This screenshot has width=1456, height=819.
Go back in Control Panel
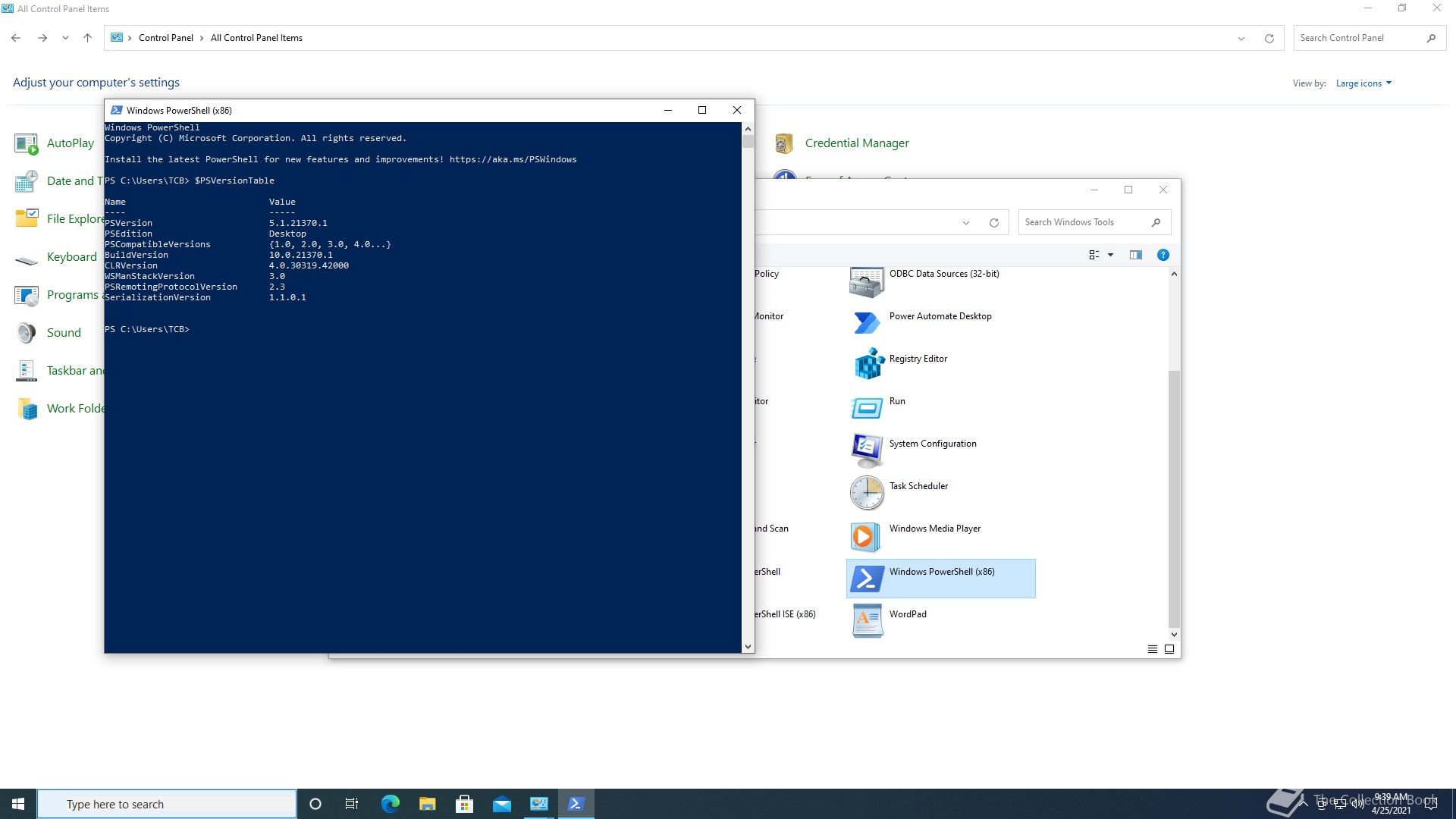click(x=16, y=38)
